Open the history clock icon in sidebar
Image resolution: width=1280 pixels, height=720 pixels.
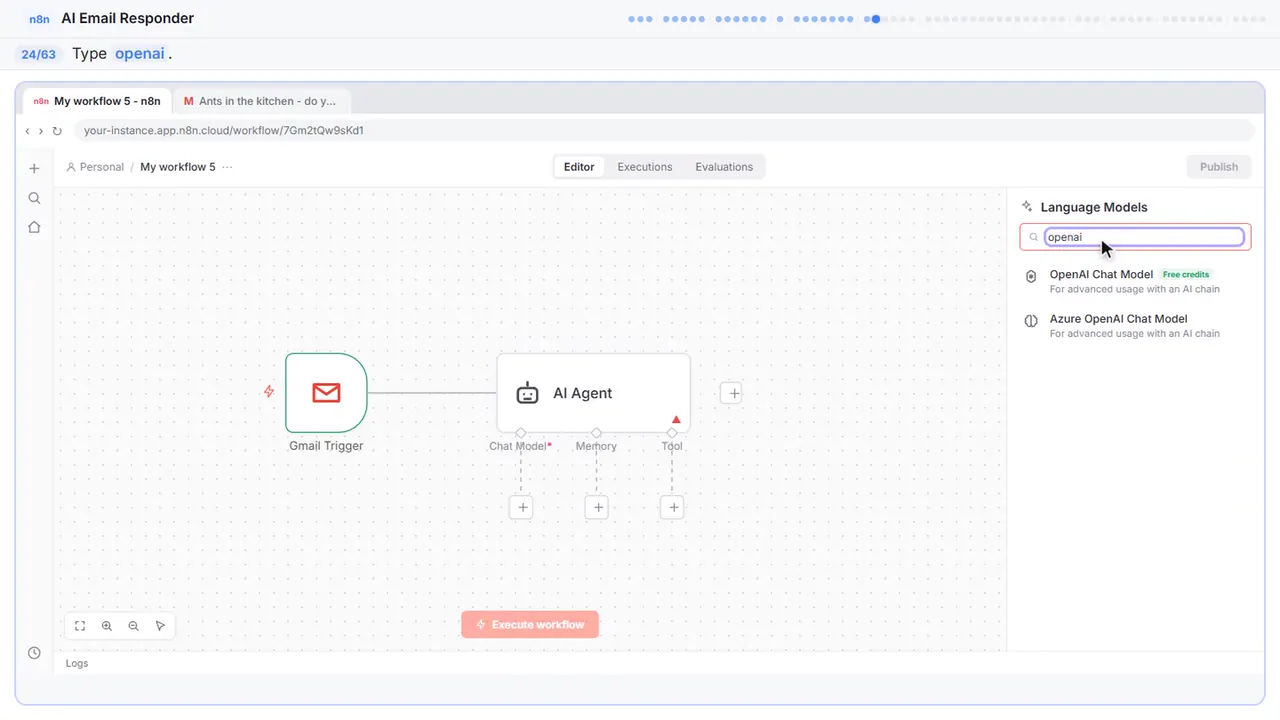click(34, 653)
